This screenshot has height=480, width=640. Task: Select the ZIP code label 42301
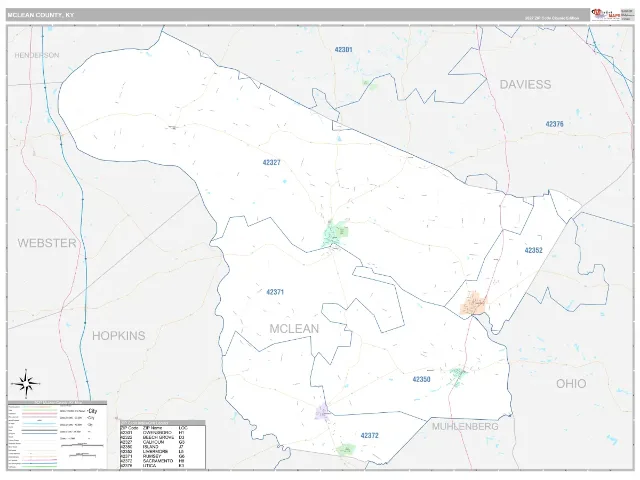[x=343, y=49]
